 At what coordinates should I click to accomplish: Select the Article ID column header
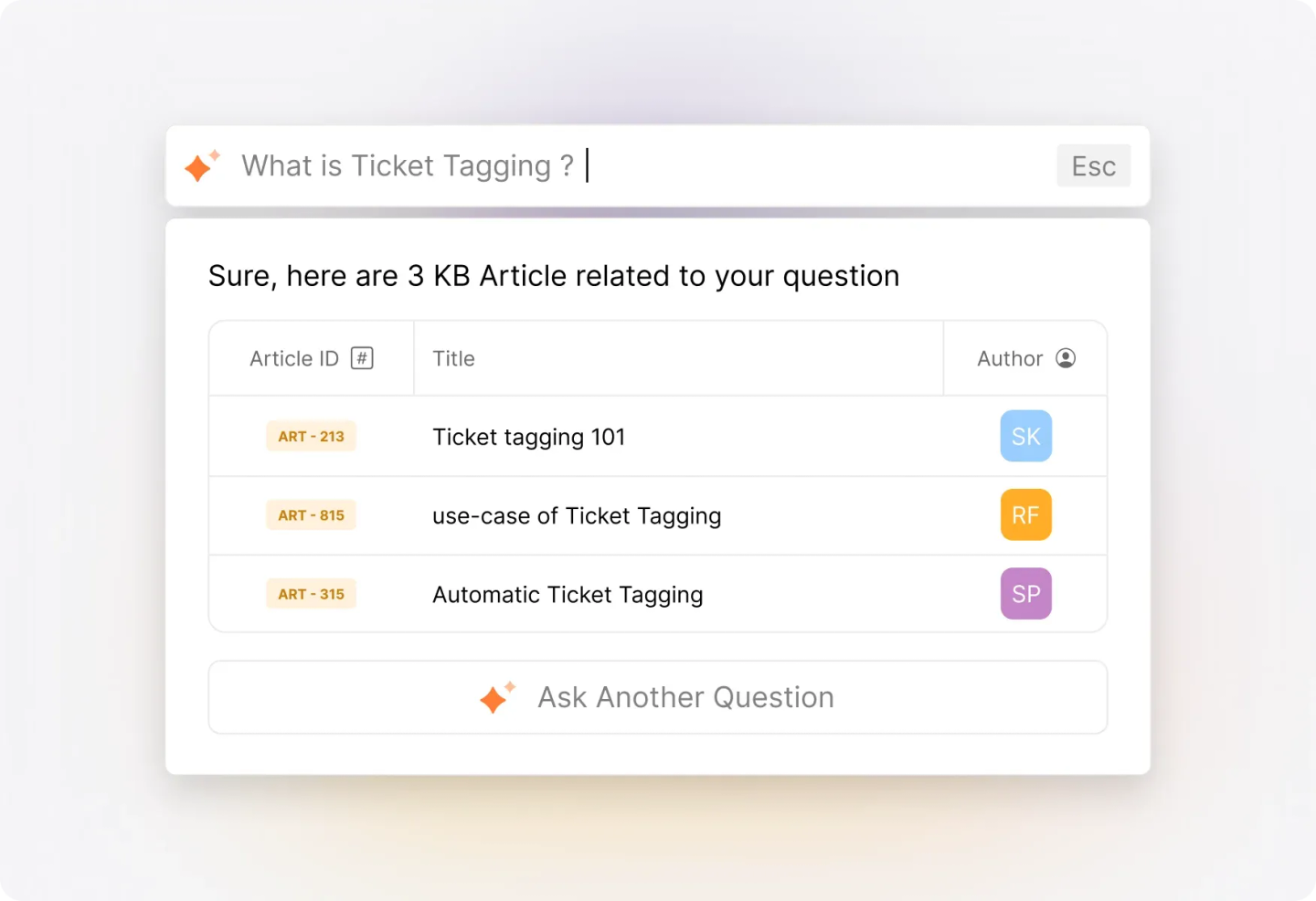[312, 358]
